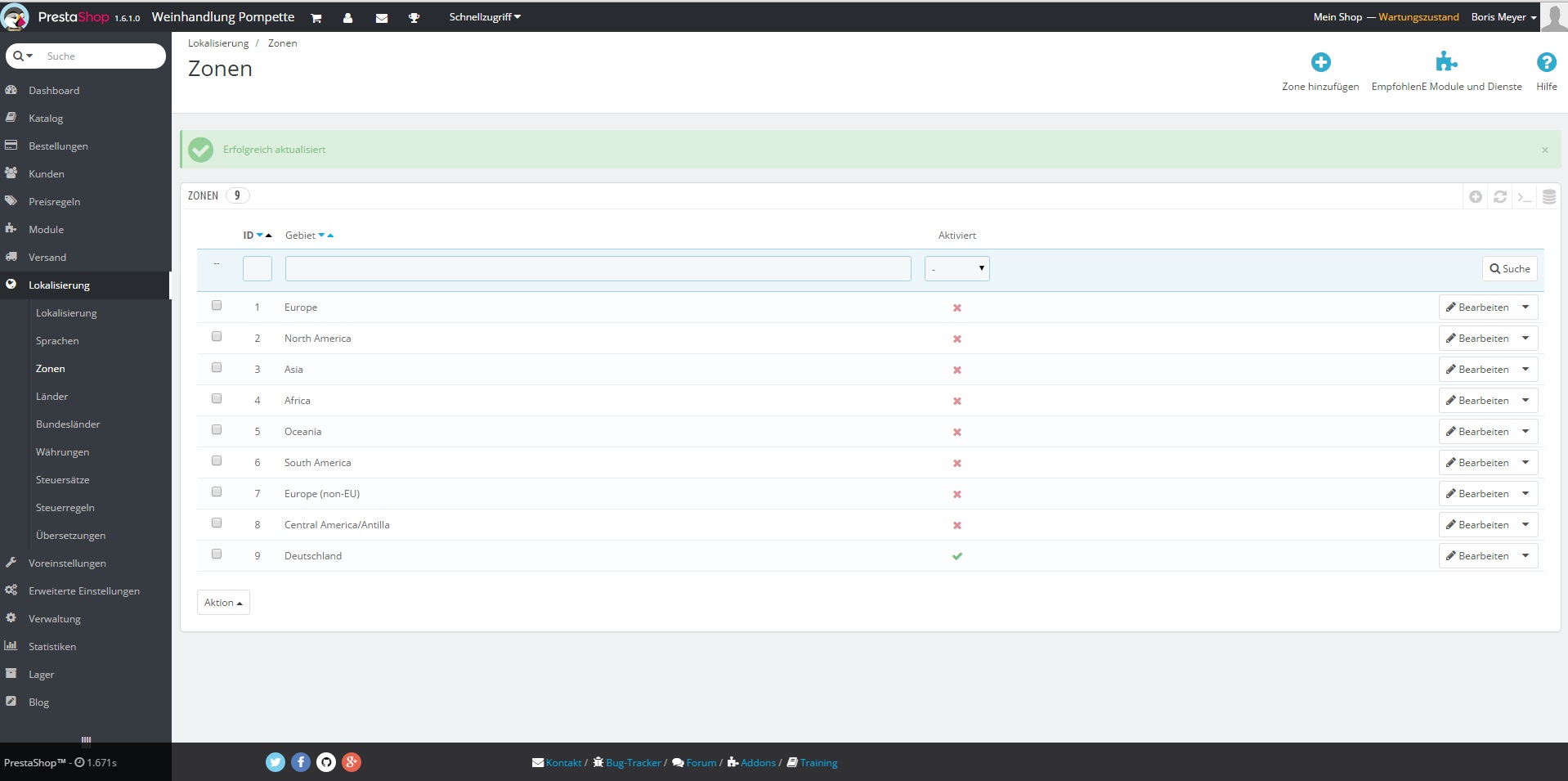This screenshot has width=1568, height=781.
Task: Follow the Bug-Tracker footer link
Action: (x=627, y=763)
